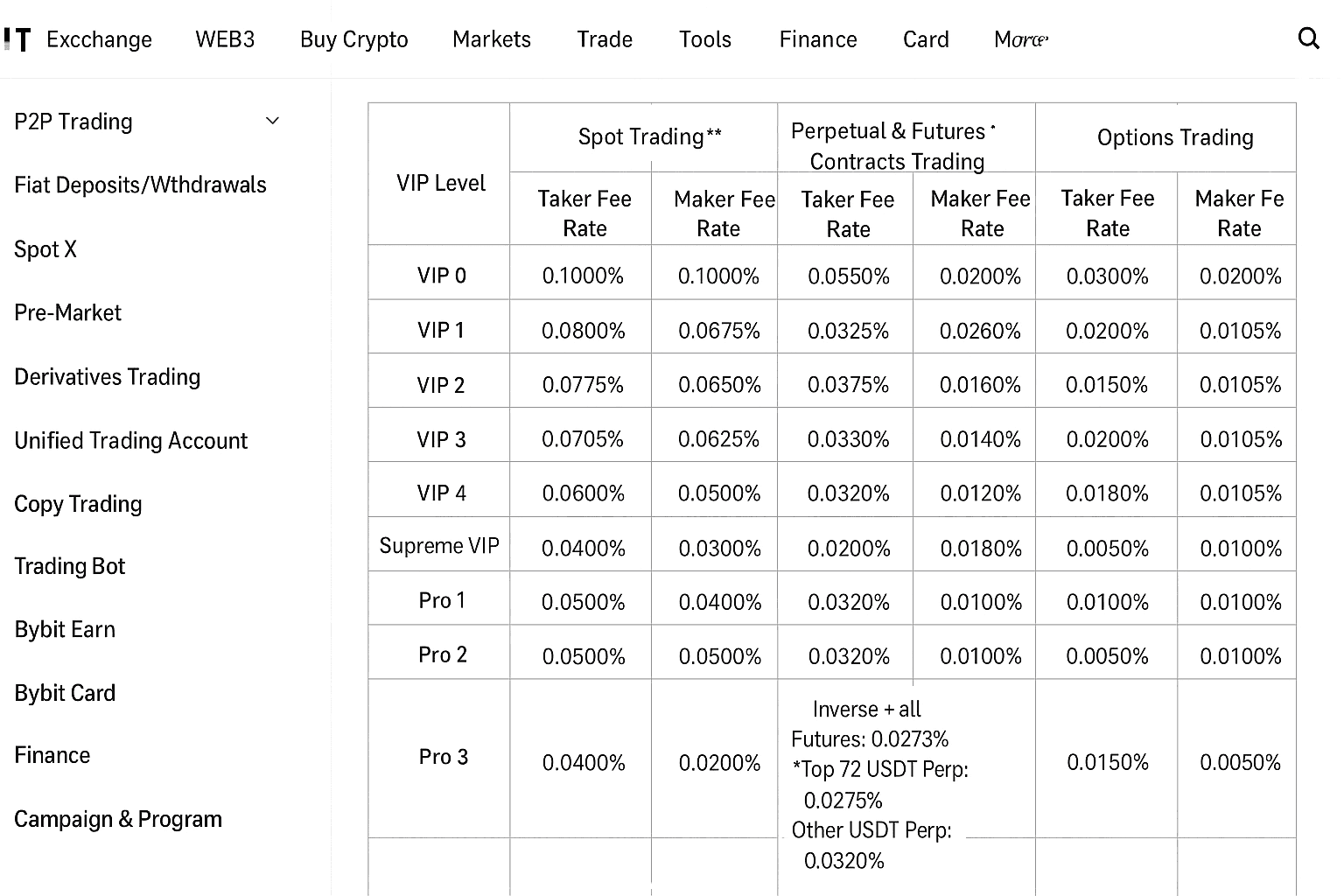Image resolution: width=1344 pixels, height=896 pixels.
Task: Open the Buy Crypto menu
Action: [353, 39]
